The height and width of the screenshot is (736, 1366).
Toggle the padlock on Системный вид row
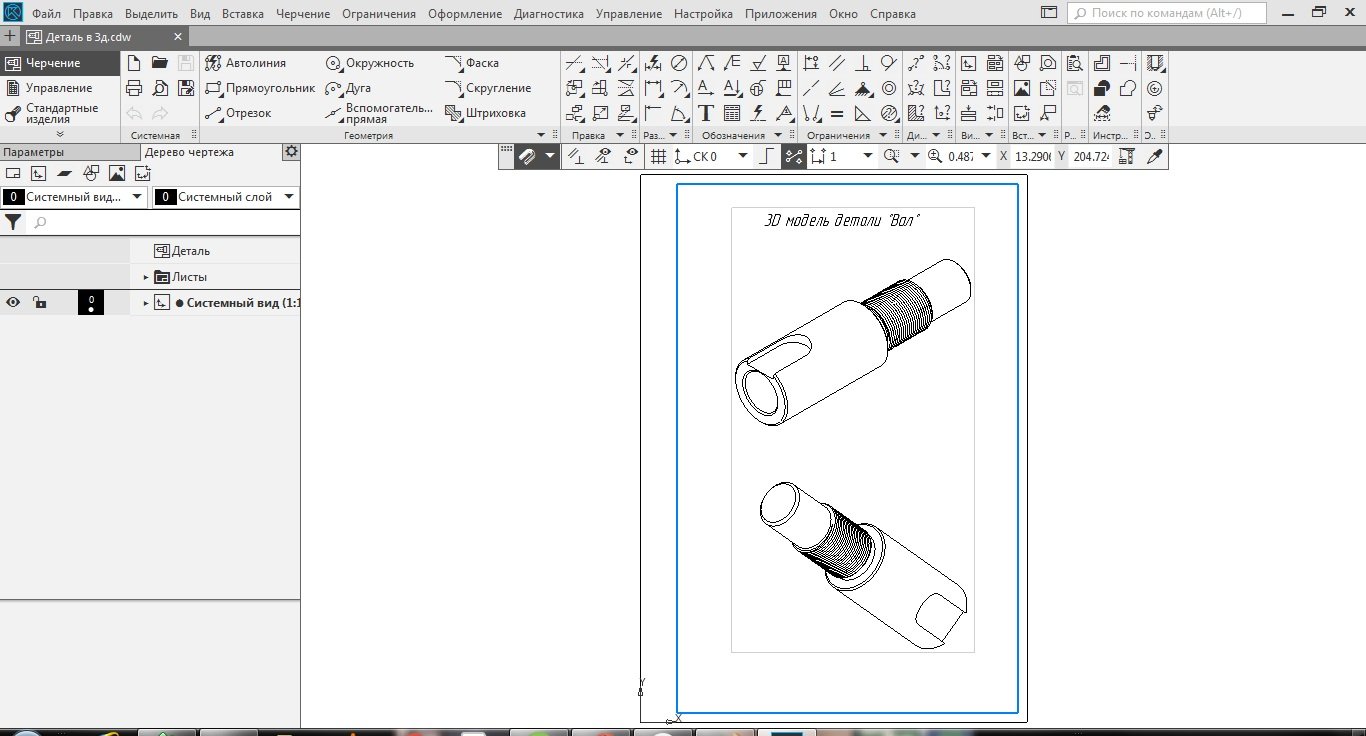click(x=39, y=303)
